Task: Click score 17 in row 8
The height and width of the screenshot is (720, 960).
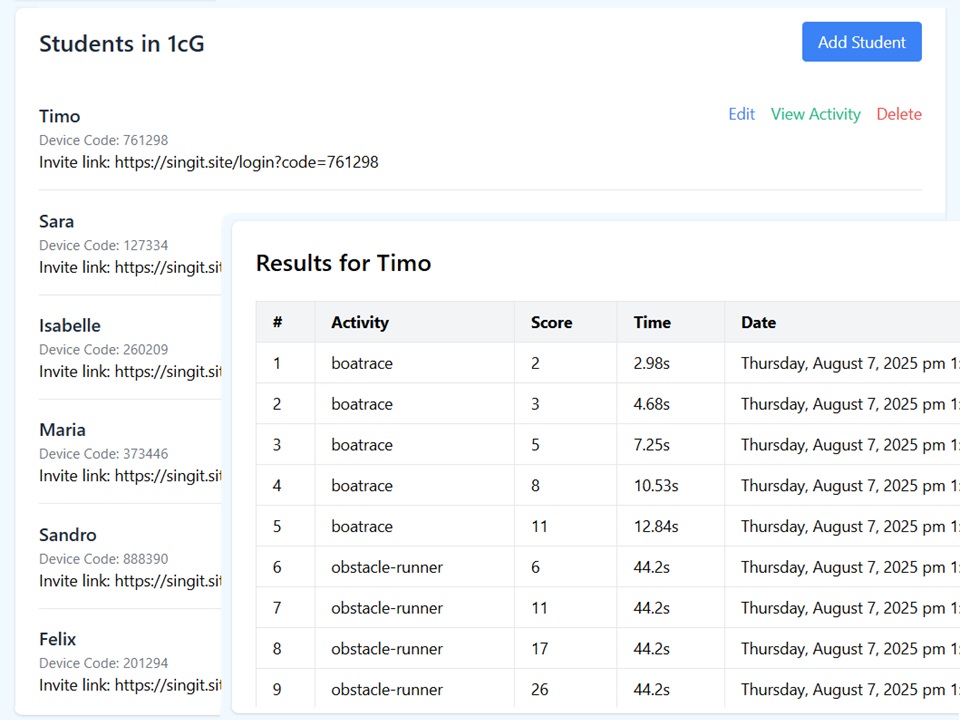Action: (x=539, y=649)
